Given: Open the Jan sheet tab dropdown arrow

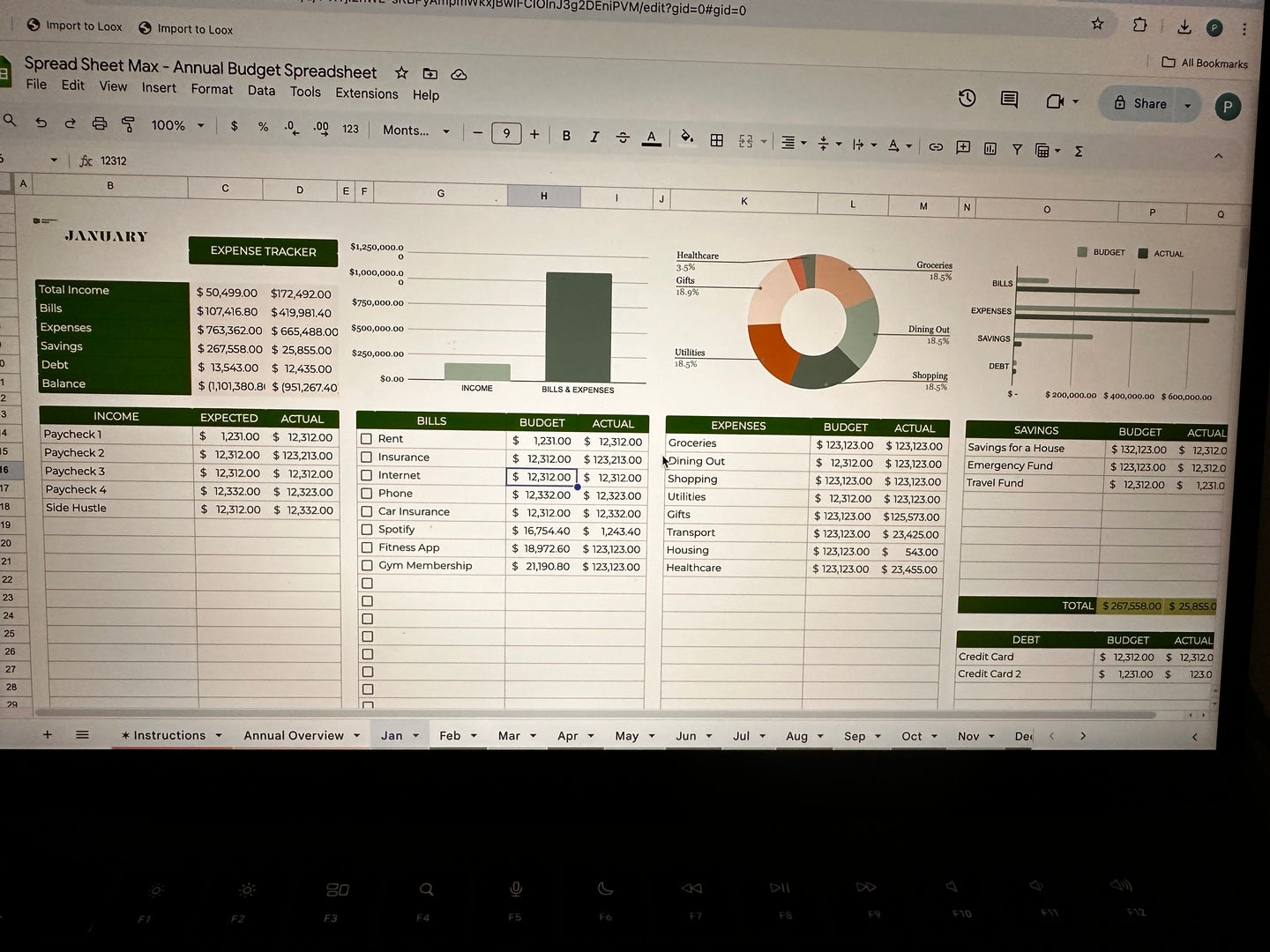Looking at the screenshot, I should pyautogui.click(x=415, y=735).
